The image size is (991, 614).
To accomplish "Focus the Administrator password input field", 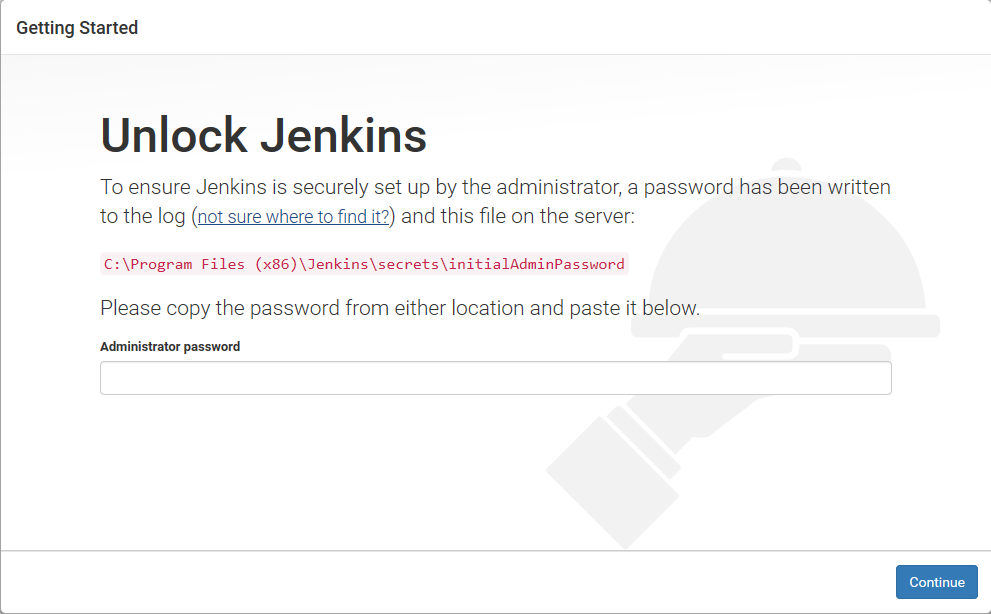I will (x=495, y=378).
